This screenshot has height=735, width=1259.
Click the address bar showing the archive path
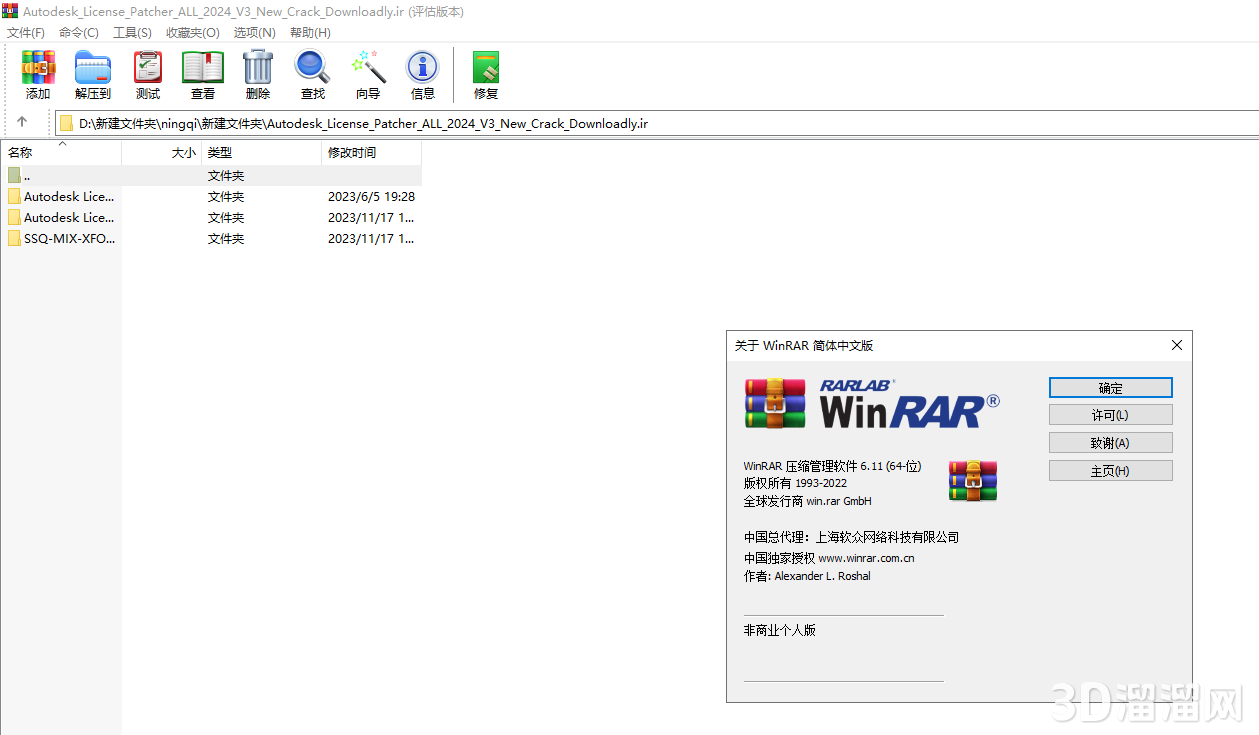[400, 123]
